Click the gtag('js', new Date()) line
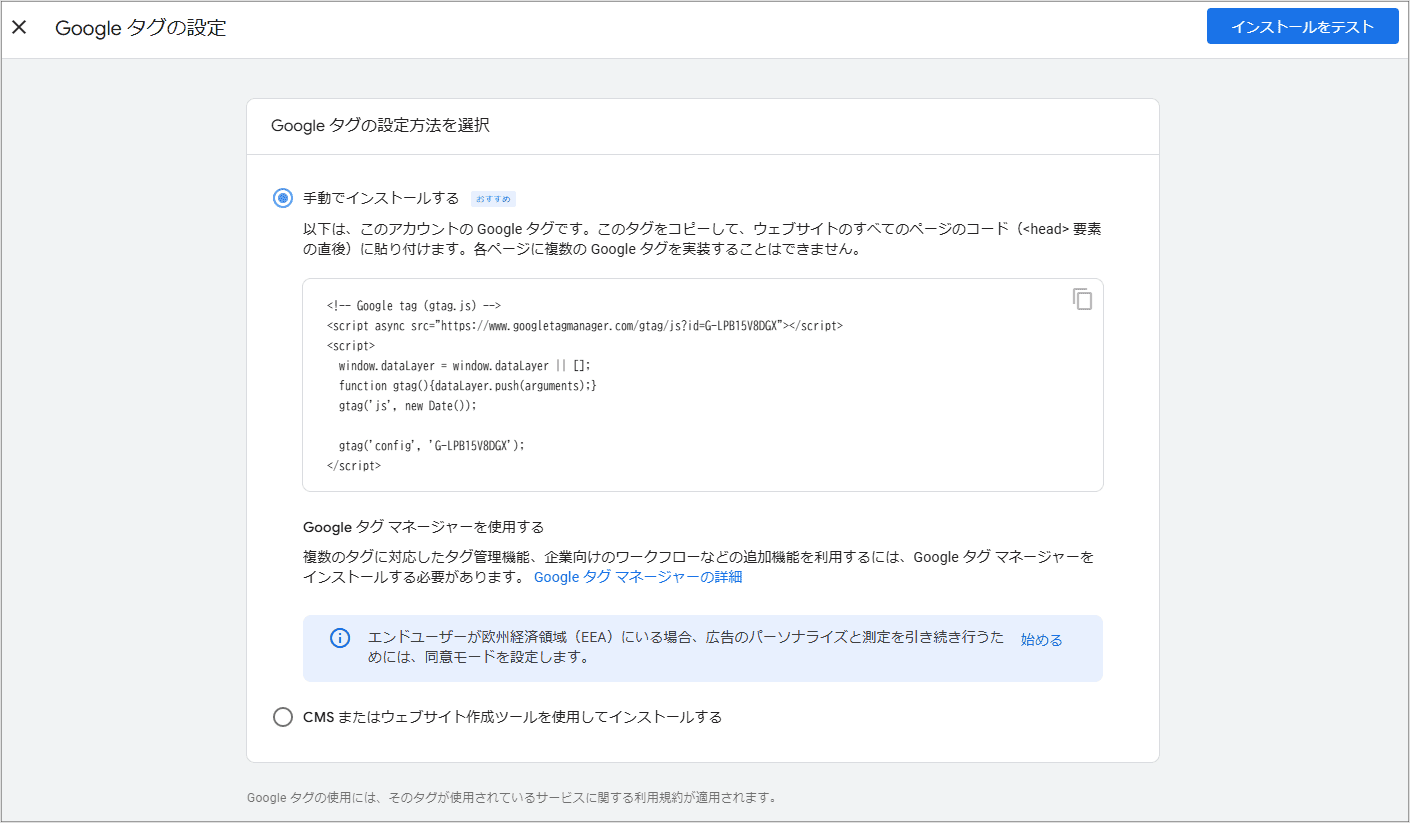 click(408, 406)
